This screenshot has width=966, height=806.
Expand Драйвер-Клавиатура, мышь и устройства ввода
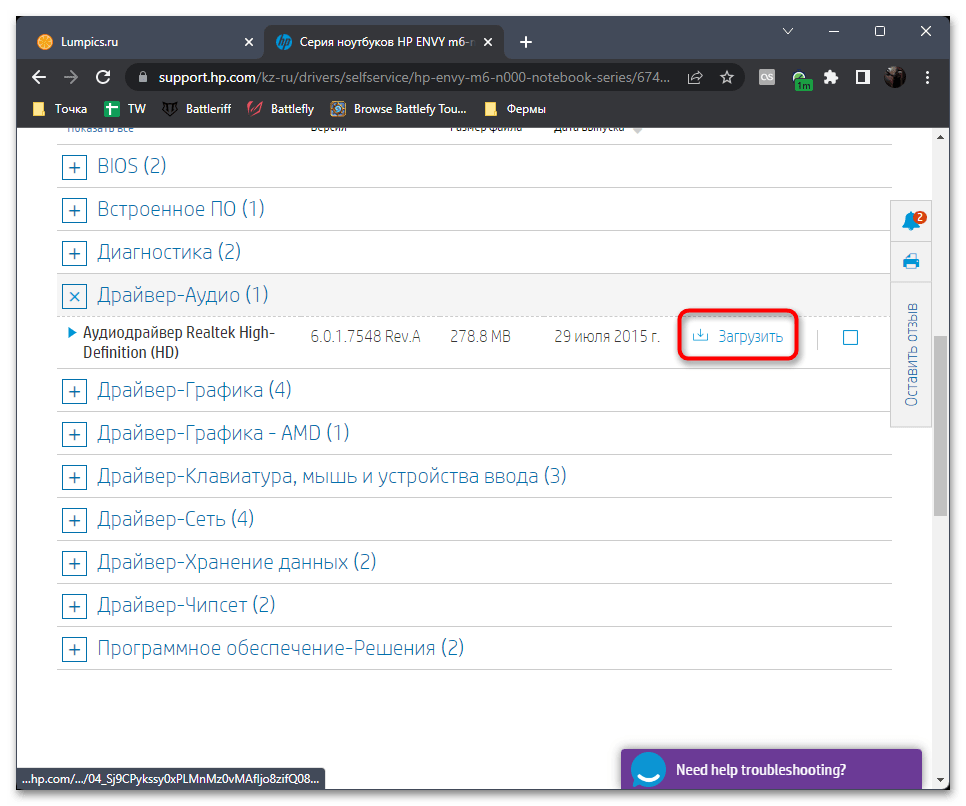(74, 478)
